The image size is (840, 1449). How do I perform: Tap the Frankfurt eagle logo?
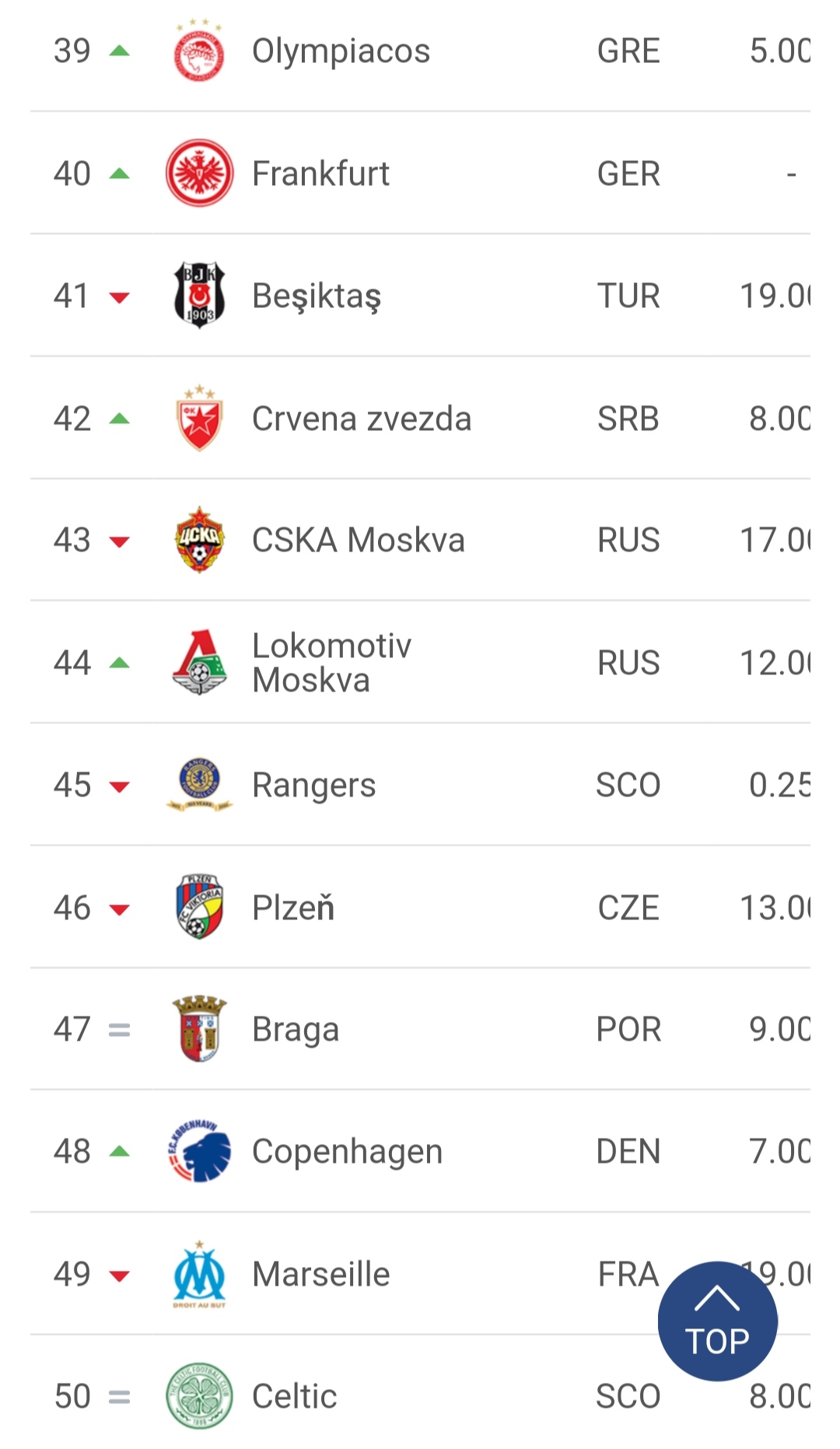(199, 173)
